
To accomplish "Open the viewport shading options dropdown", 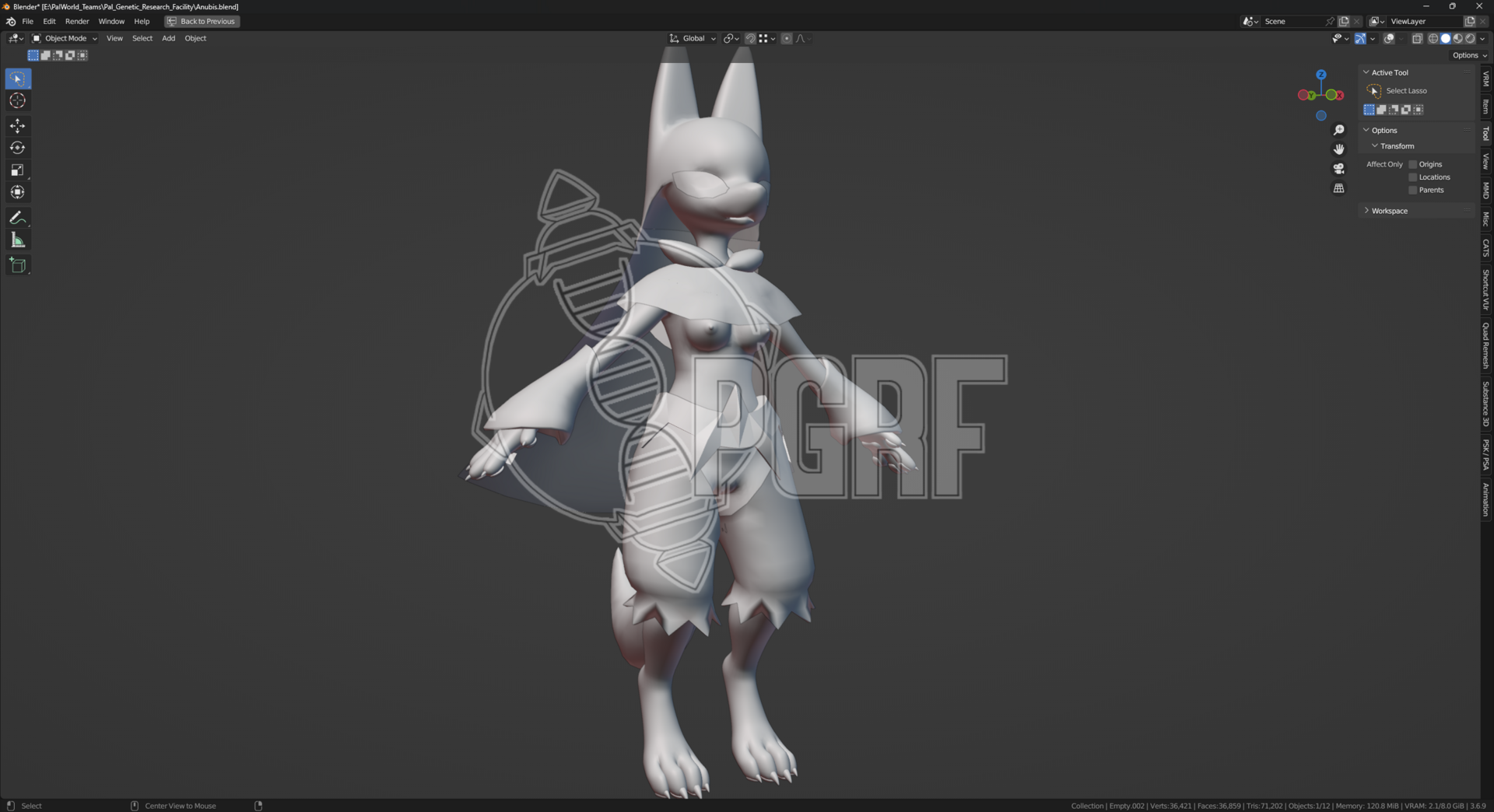I will tap(1482, 38).
